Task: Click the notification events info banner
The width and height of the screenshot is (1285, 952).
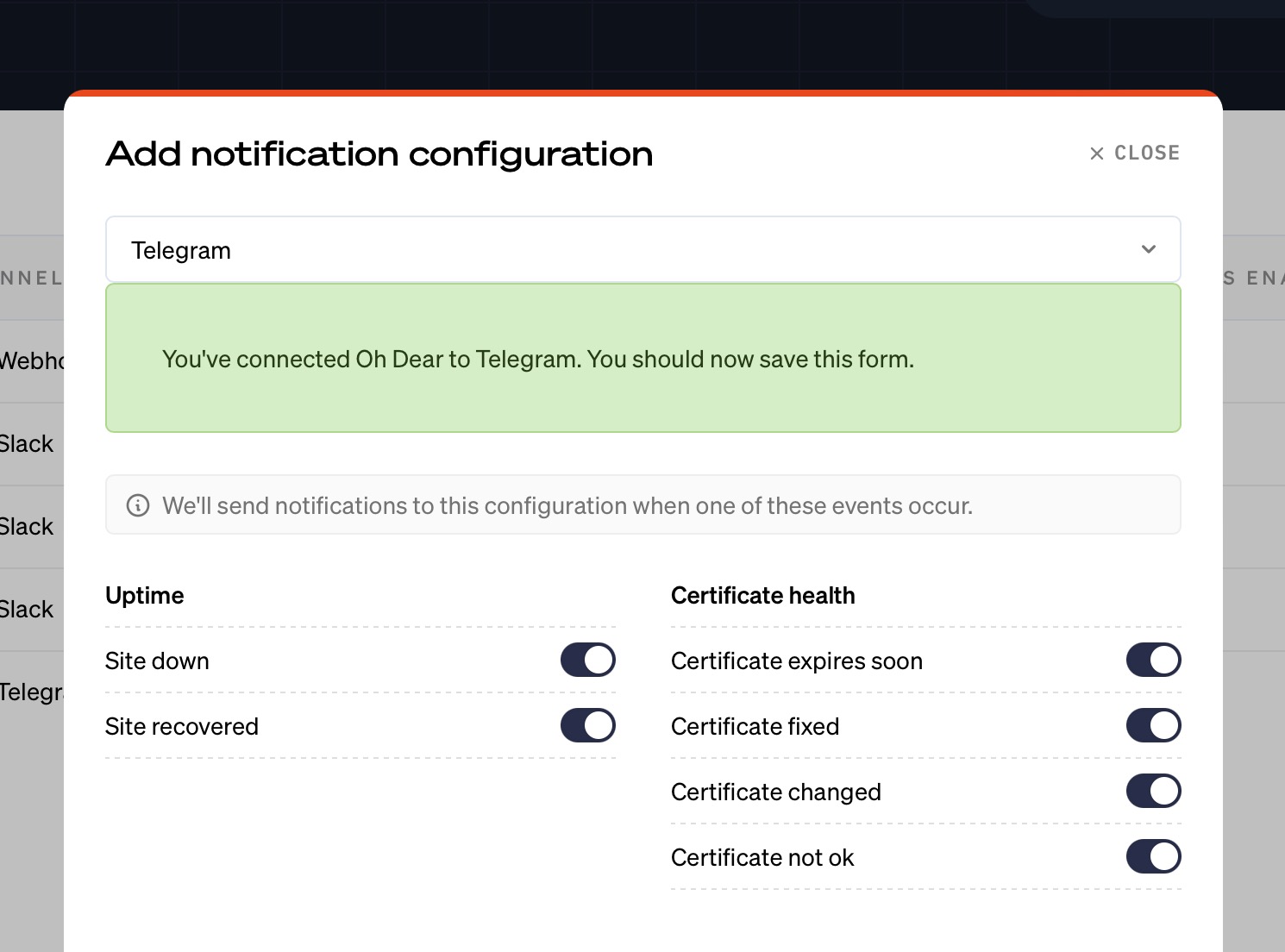Action: click(642, 505)
